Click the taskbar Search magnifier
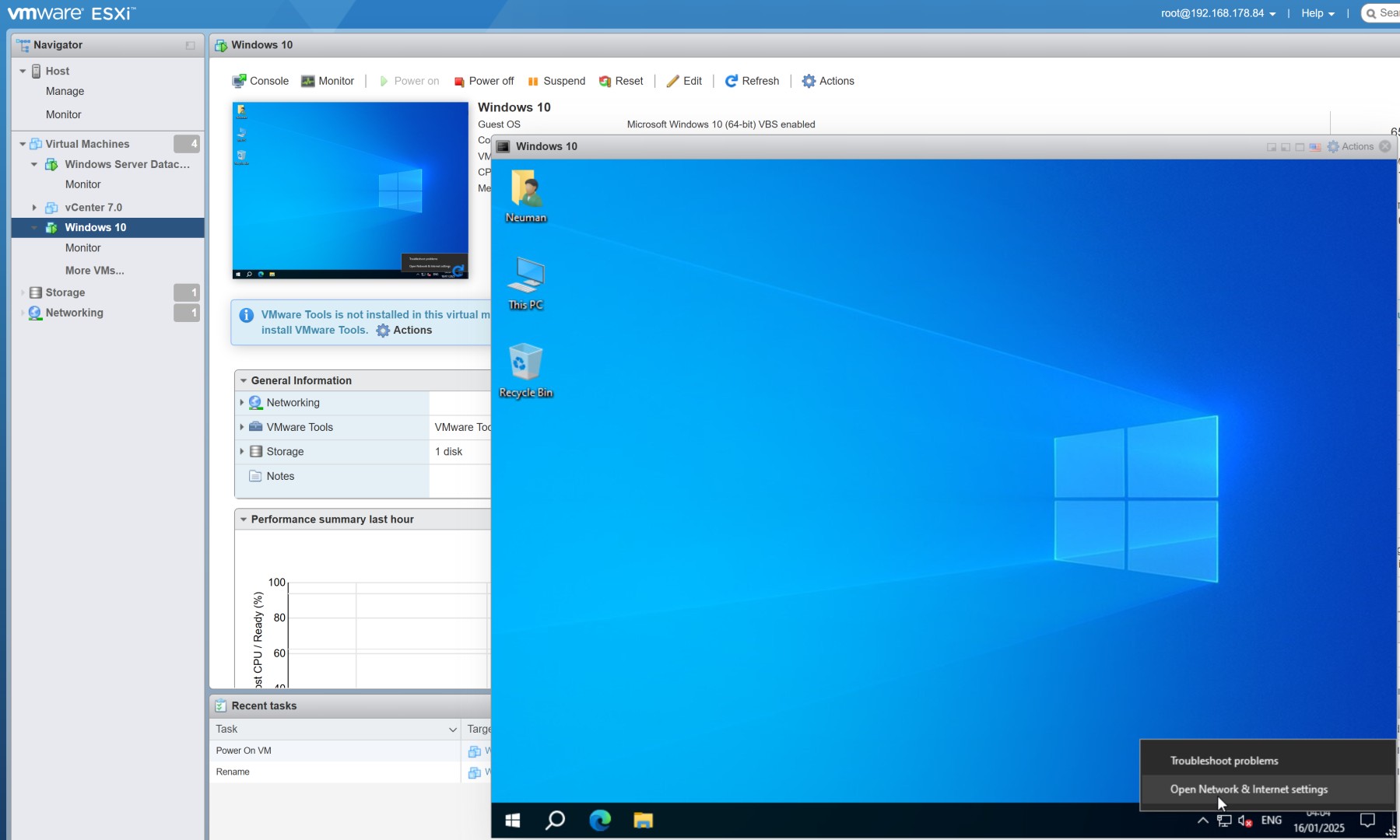The height and width of the screenshot is (840, 1400). (x=555, y=821)
